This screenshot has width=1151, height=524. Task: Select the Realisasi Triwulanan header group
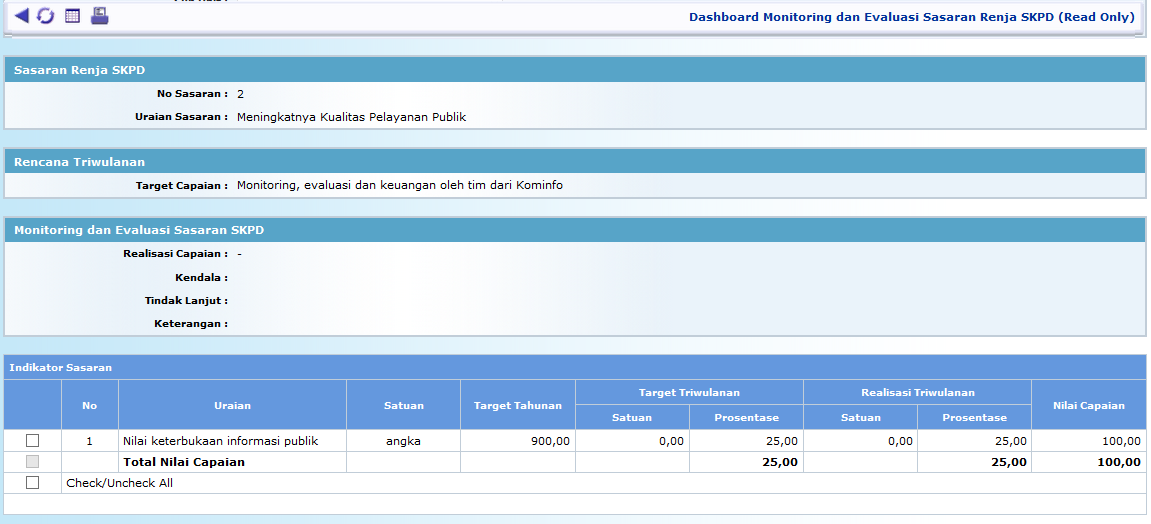[917, 393]
